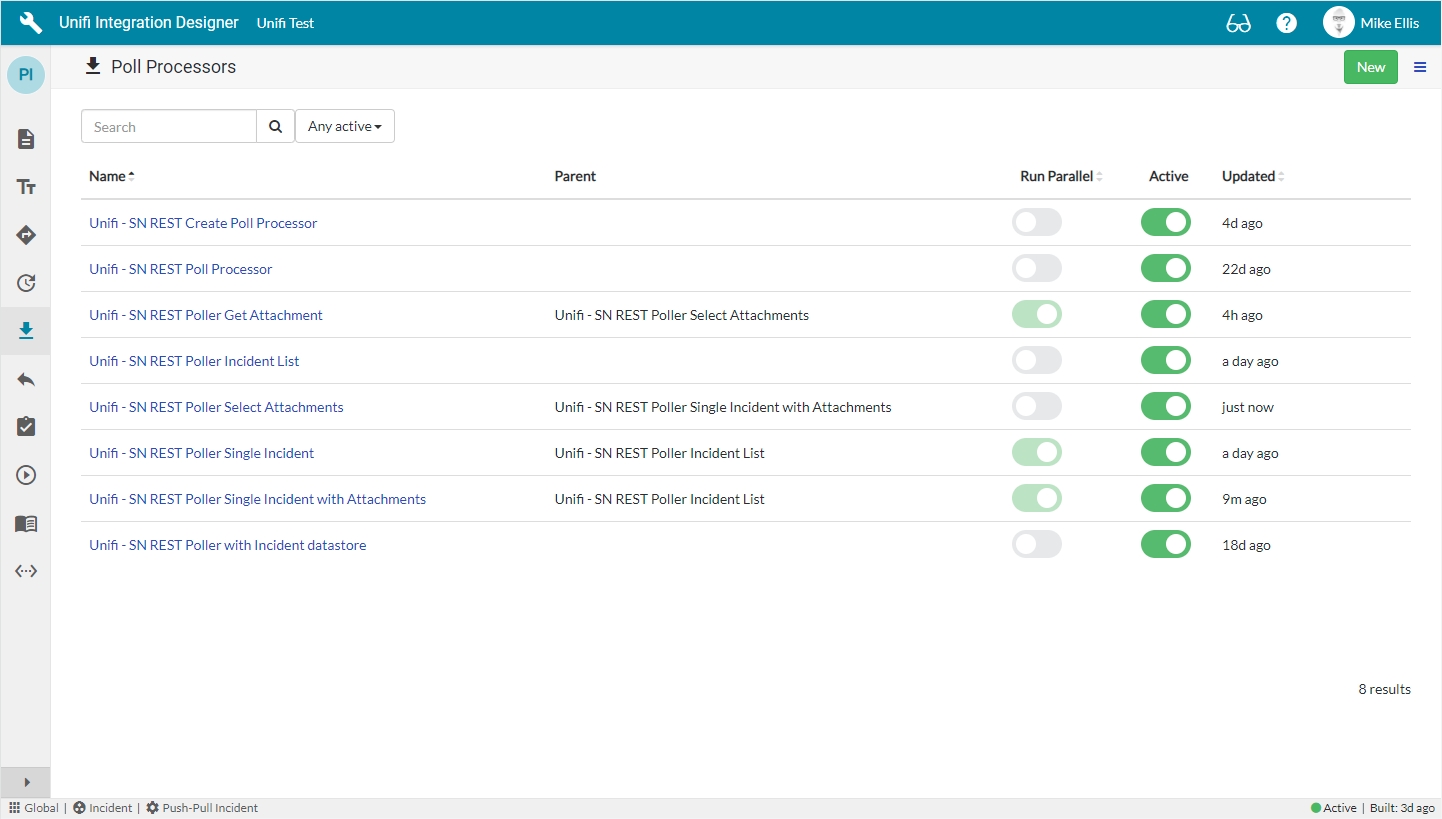Image resolution: width=1442 pixels, height=819 pixels.
Task: Open Mike Ellis user menu
Action: click(x=1371, y=23)
